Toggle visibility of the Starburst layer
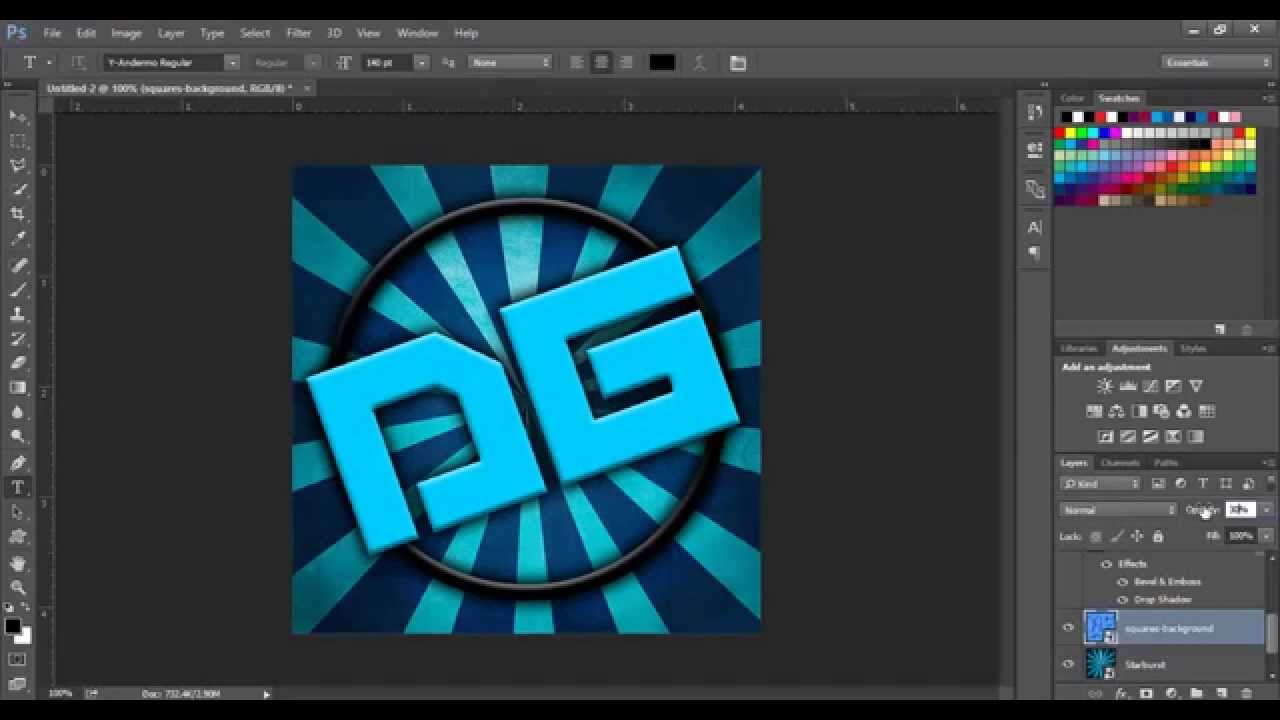The image size is (1280, 720). (1068, 664)
